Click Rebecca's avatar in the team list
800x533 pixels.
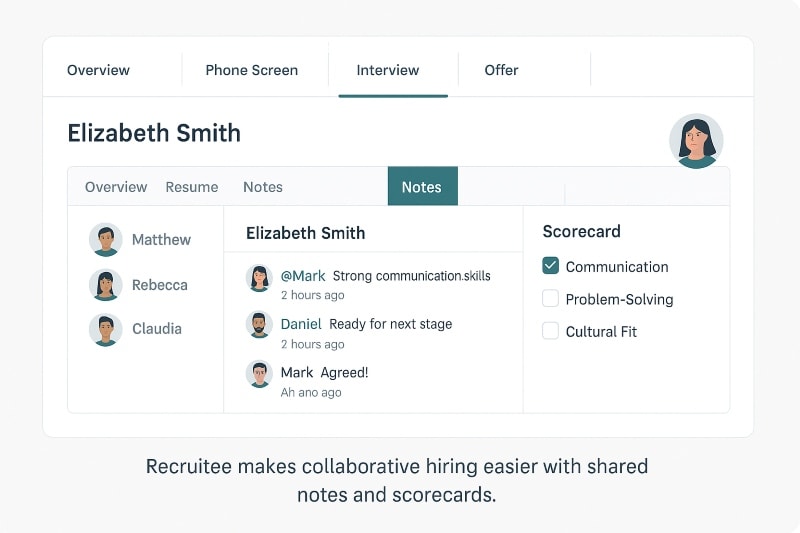(105, 285)
